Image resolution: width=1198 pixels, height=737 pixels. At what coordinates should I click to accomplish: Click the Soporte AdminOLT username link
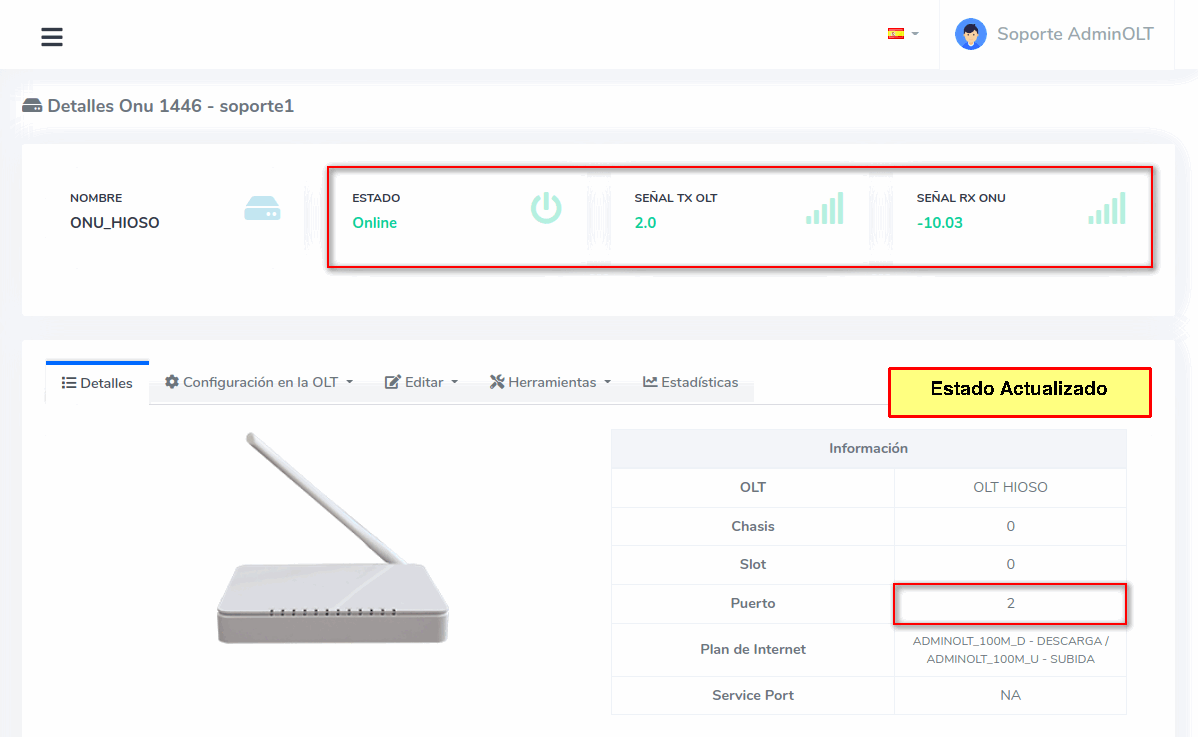tap(1075, 34)
